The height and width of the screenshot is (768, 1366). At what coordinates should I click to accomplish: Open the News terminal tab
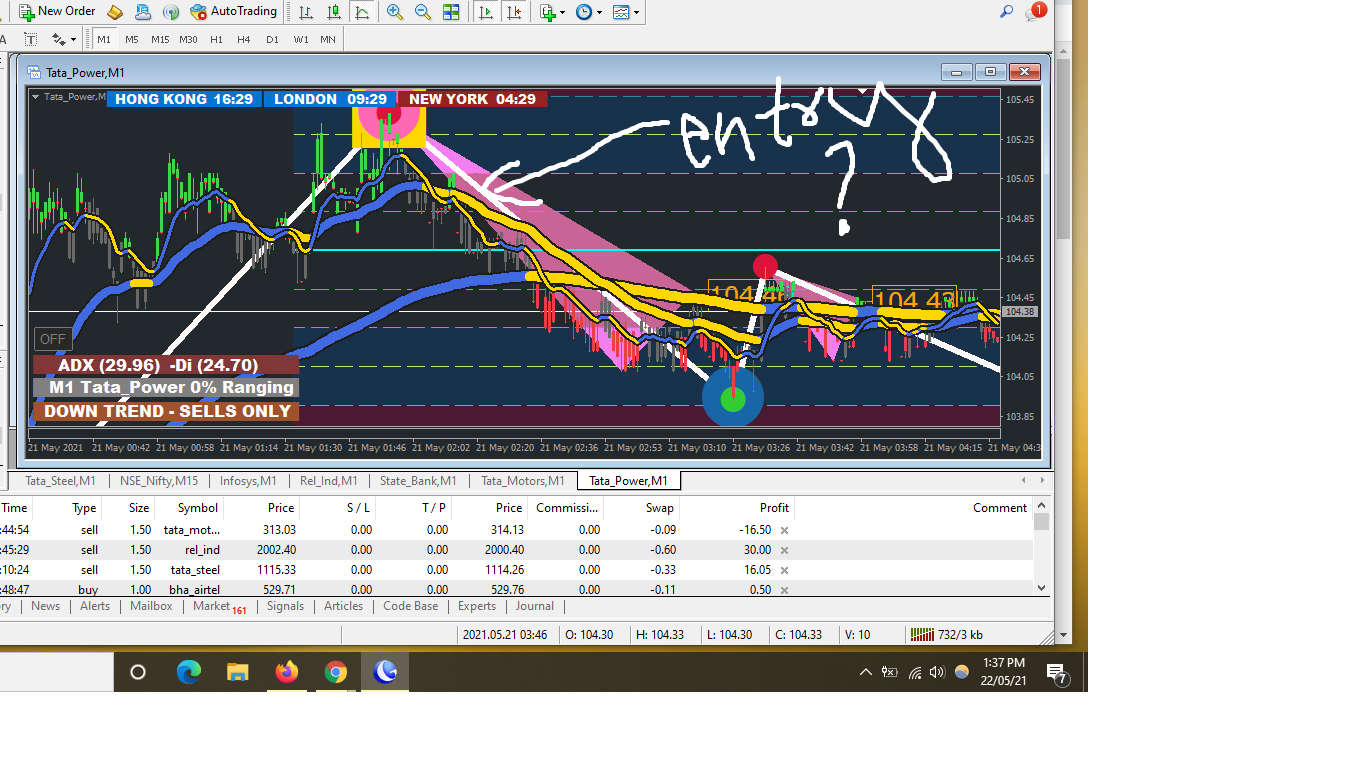(45, 606)
